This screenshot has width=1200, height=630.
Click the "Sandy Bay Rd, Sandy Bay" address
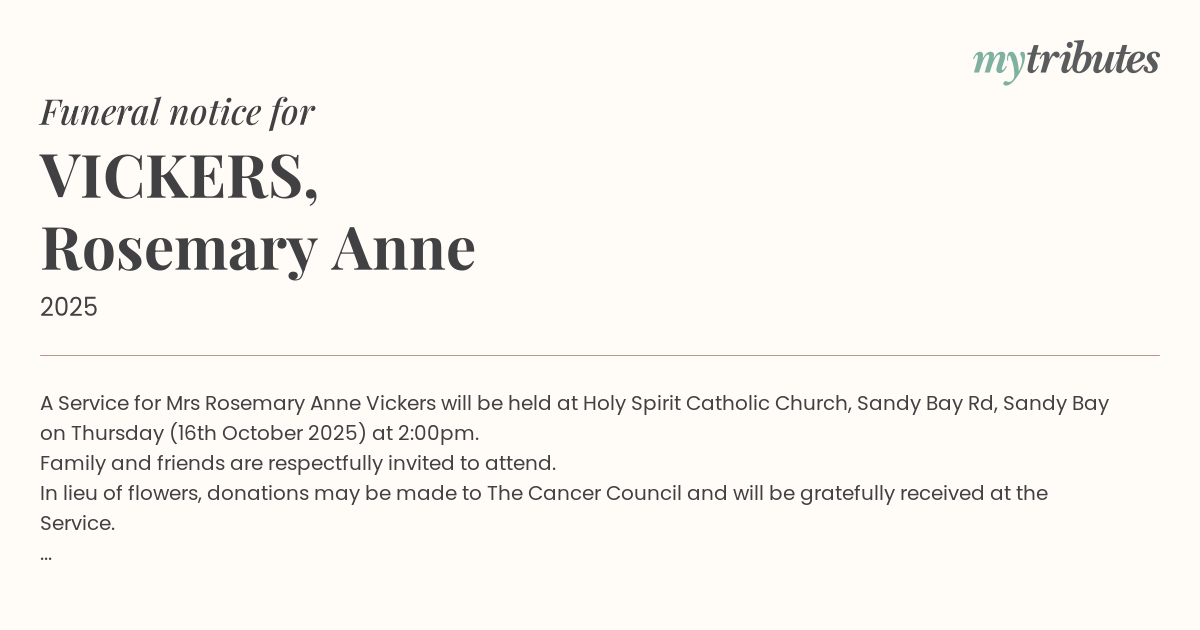982,404
